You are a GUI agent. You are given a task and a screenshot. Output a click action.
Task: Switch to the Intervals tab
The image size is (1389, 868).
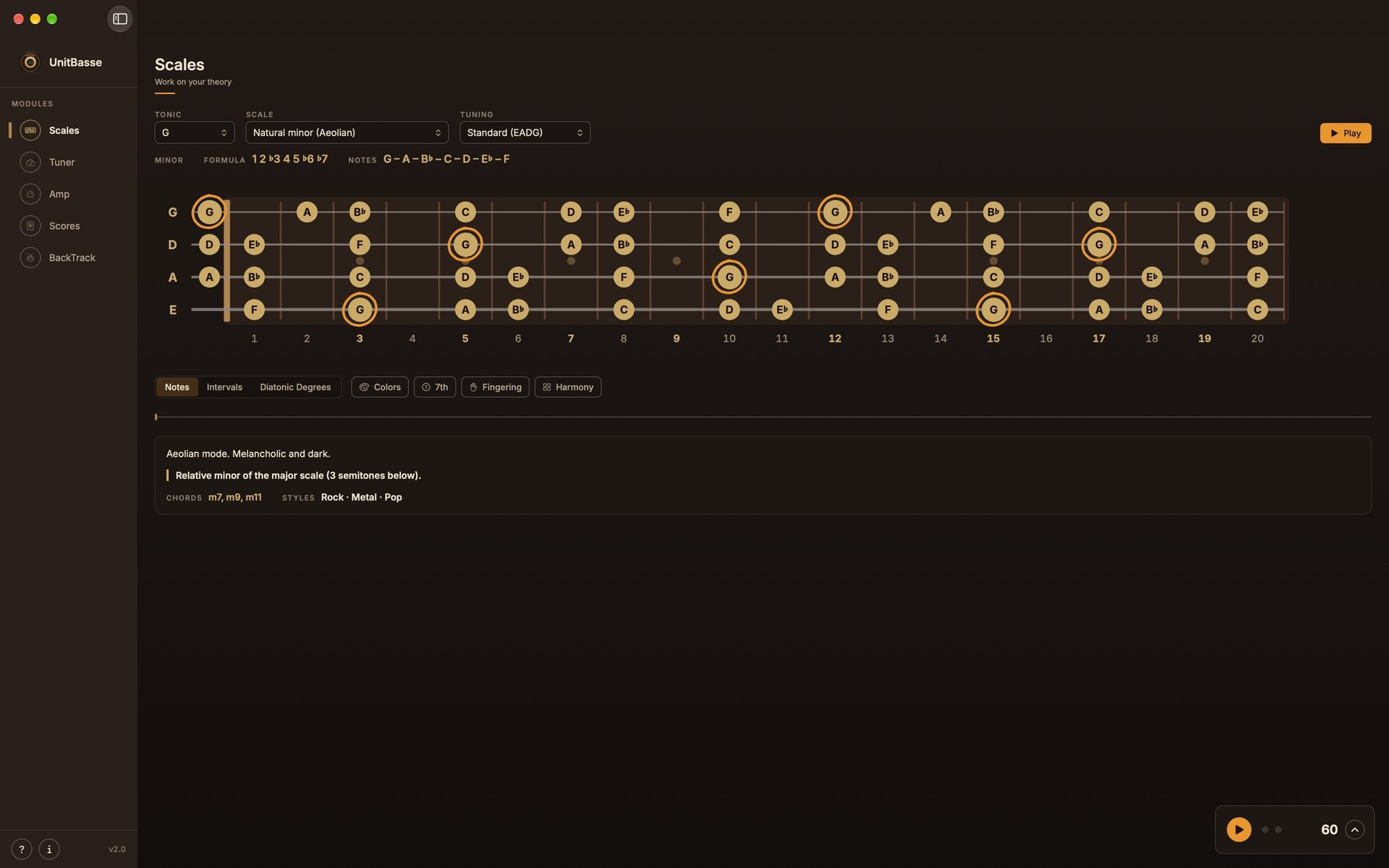pyautogui.click(x=224, y=387)
